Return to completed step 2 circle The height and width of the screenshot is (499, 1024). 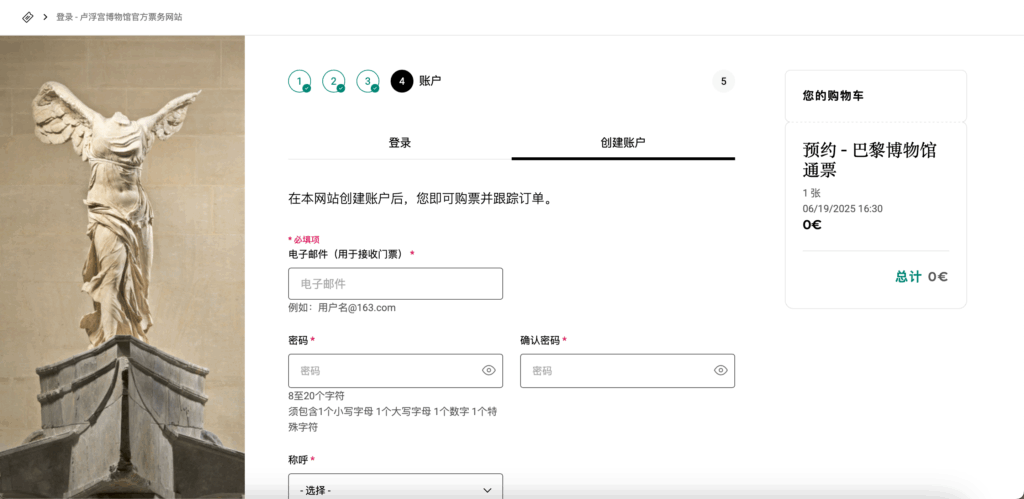333,81
